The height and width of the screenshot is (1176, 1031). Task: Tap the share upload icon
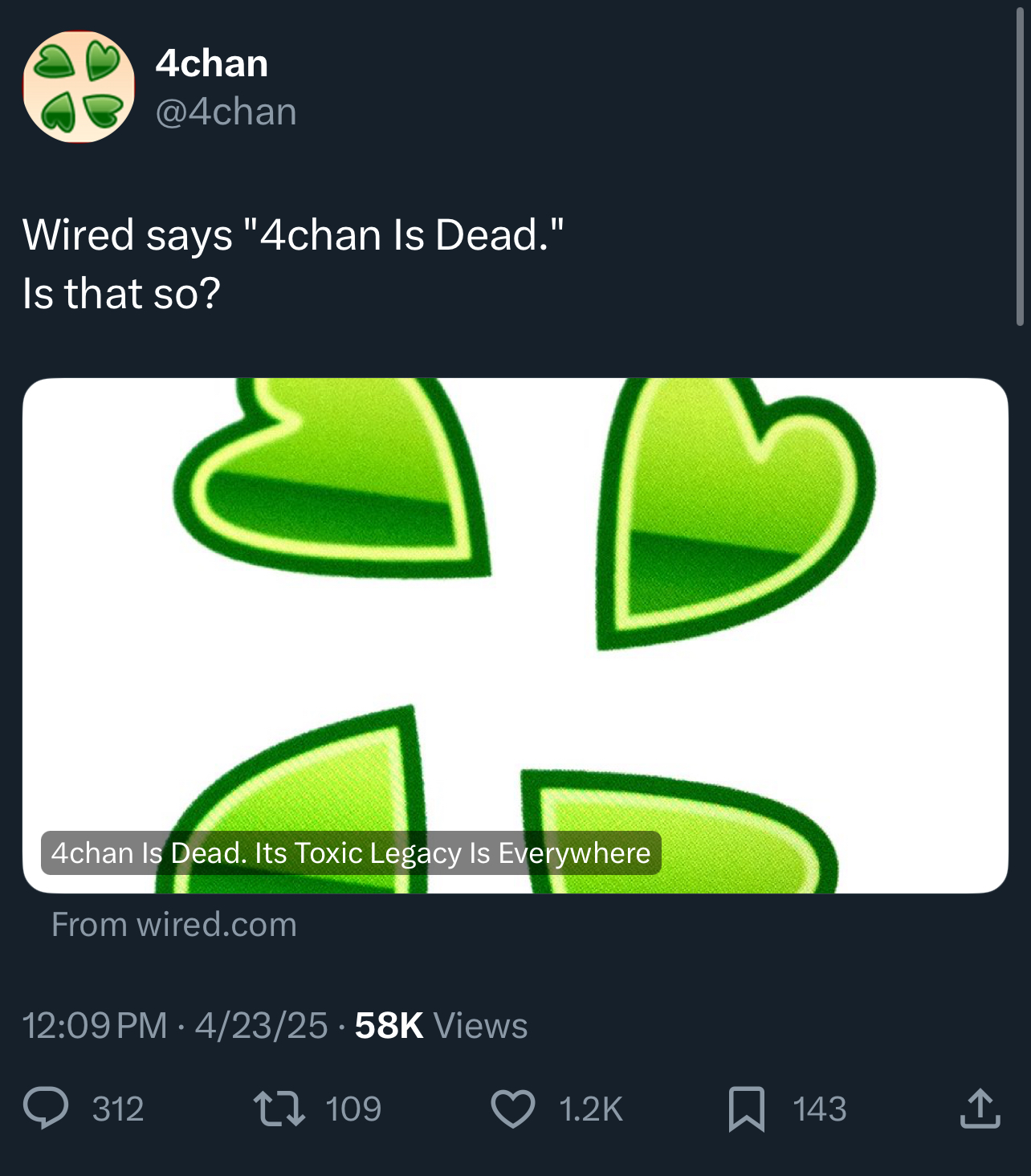[980, 1109]
